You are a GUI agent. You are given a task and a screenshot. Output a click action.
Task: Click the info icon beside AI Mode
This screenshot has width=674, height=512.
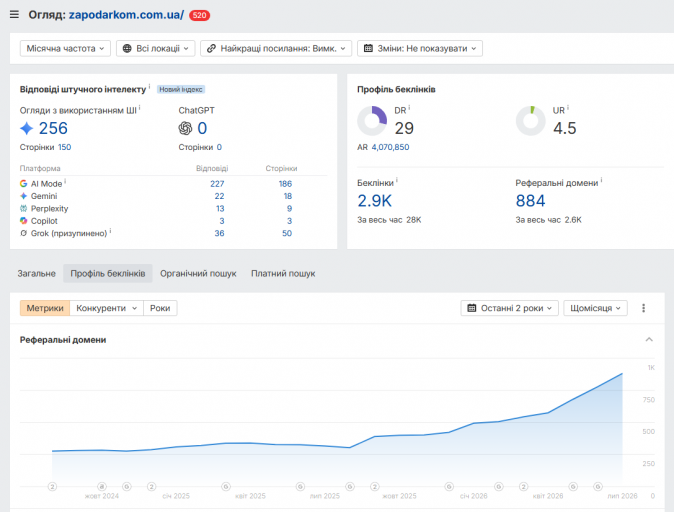65,181
